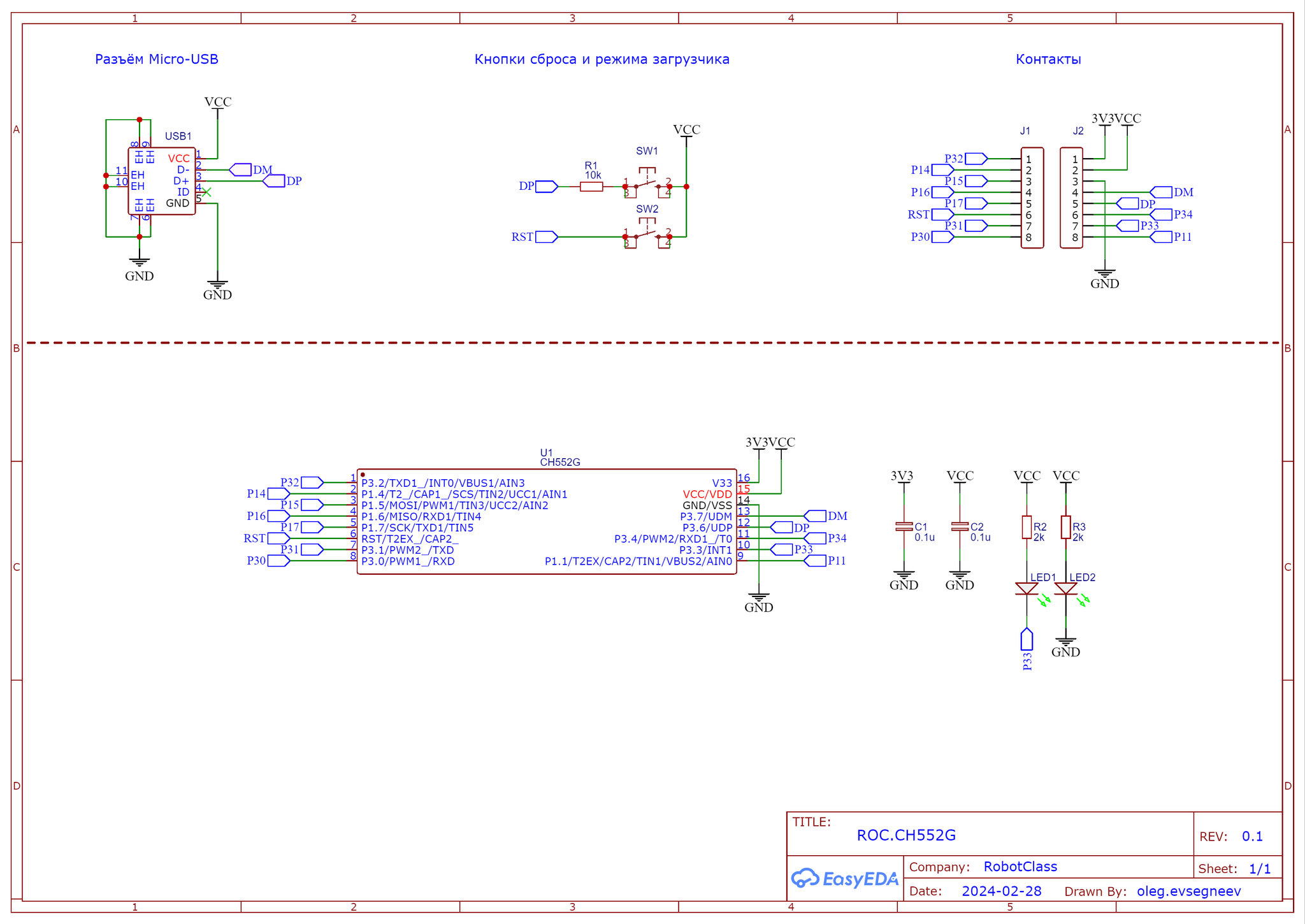This screenshot has width=1305, height=924.
Task: Select the R2 2k resistor
Action: point(1027,528)
